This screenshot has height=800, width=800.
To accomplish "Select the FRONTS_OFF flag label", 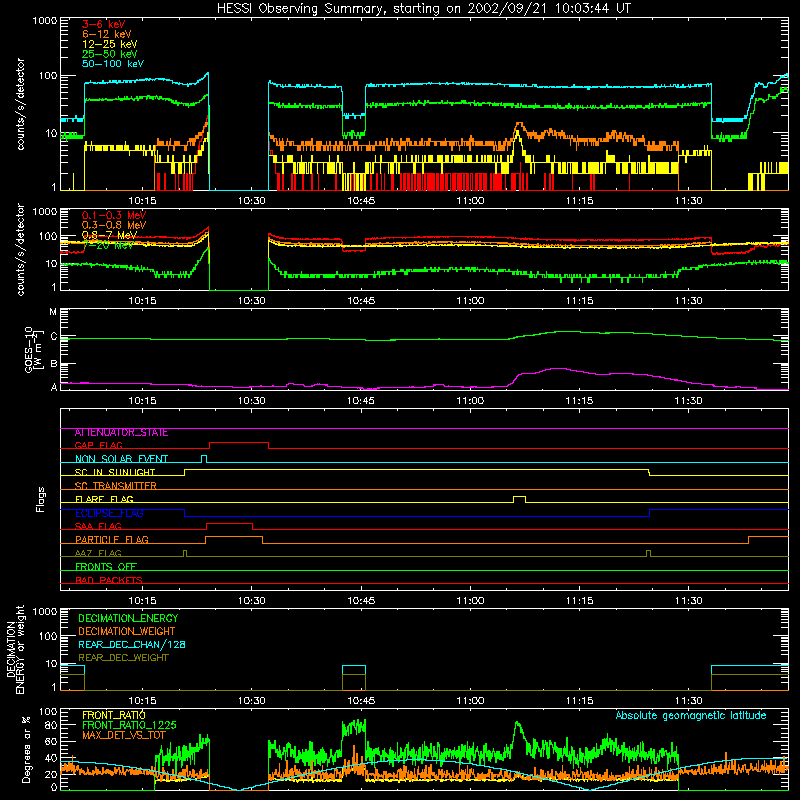I will click(106, 566).
